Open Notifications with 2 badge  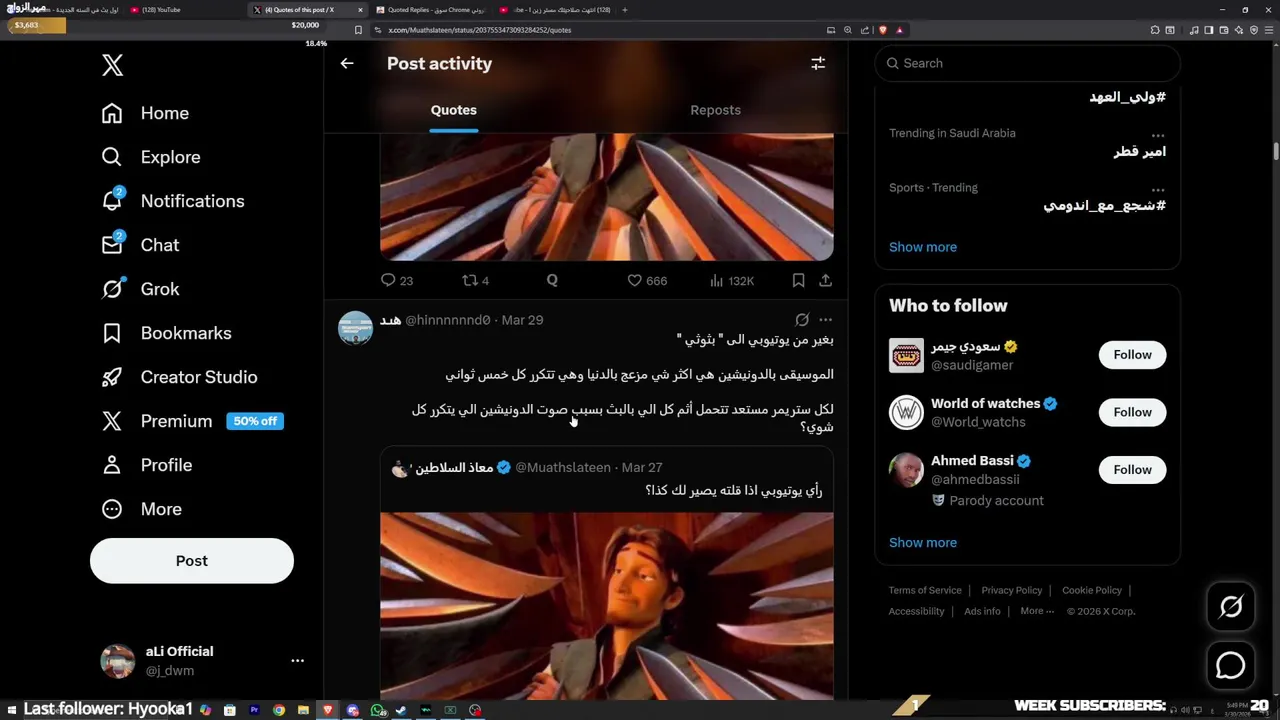coord(173,201)
